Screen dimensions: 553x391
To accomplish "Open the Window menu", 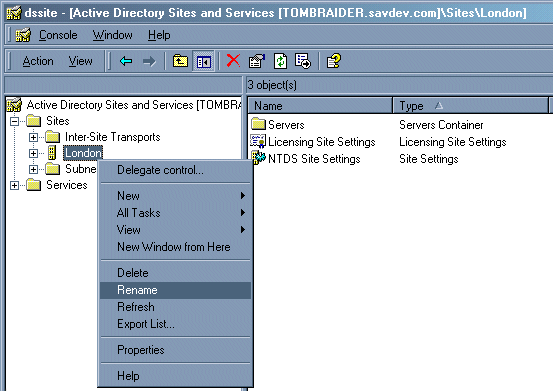I will tap(113, 35).
